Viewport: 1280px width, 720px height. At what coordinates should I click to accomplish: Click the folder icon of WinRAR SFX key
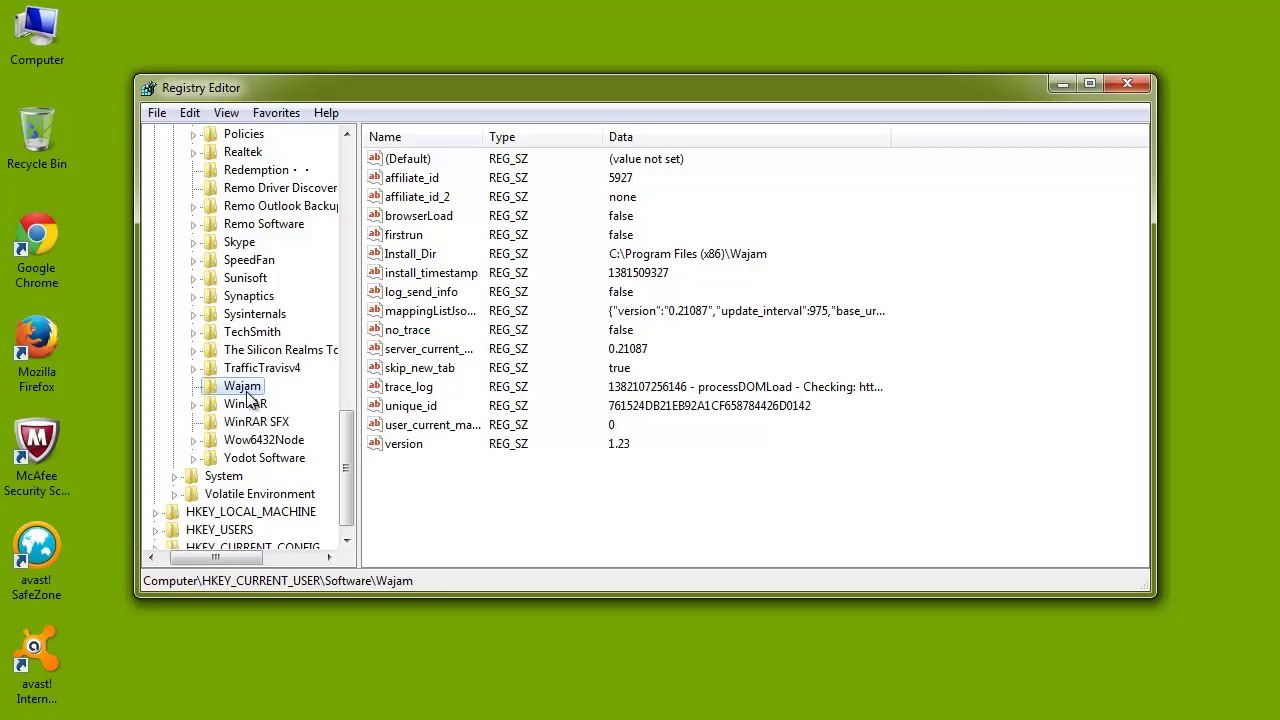[210, 422]
